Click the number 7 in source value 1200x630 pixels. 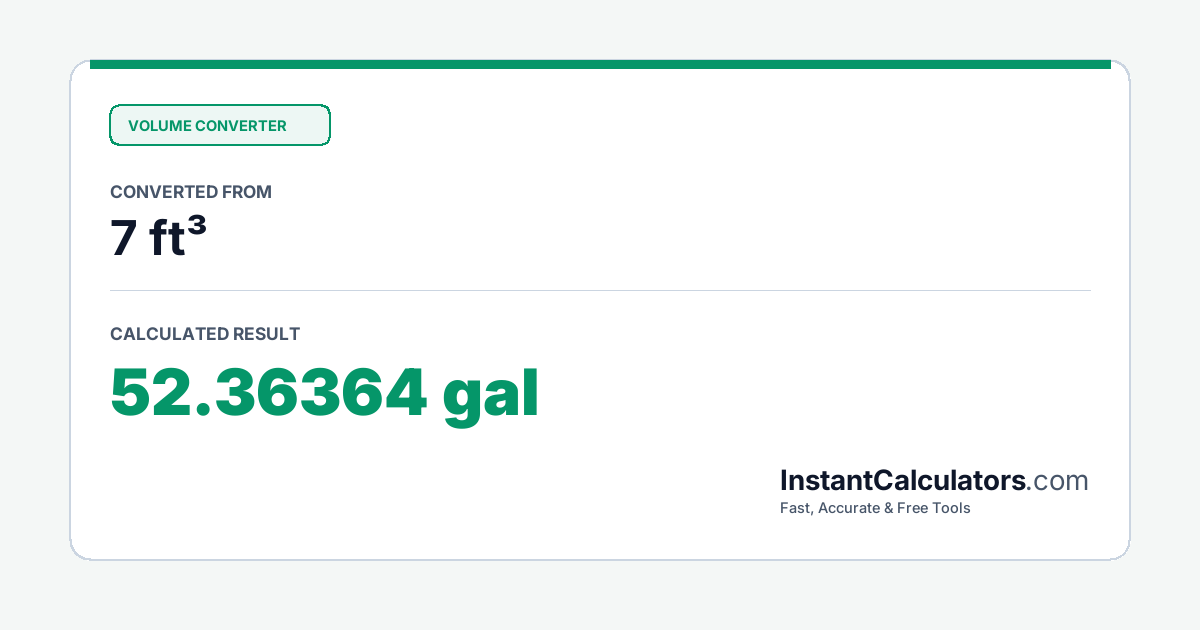(123, 240)
